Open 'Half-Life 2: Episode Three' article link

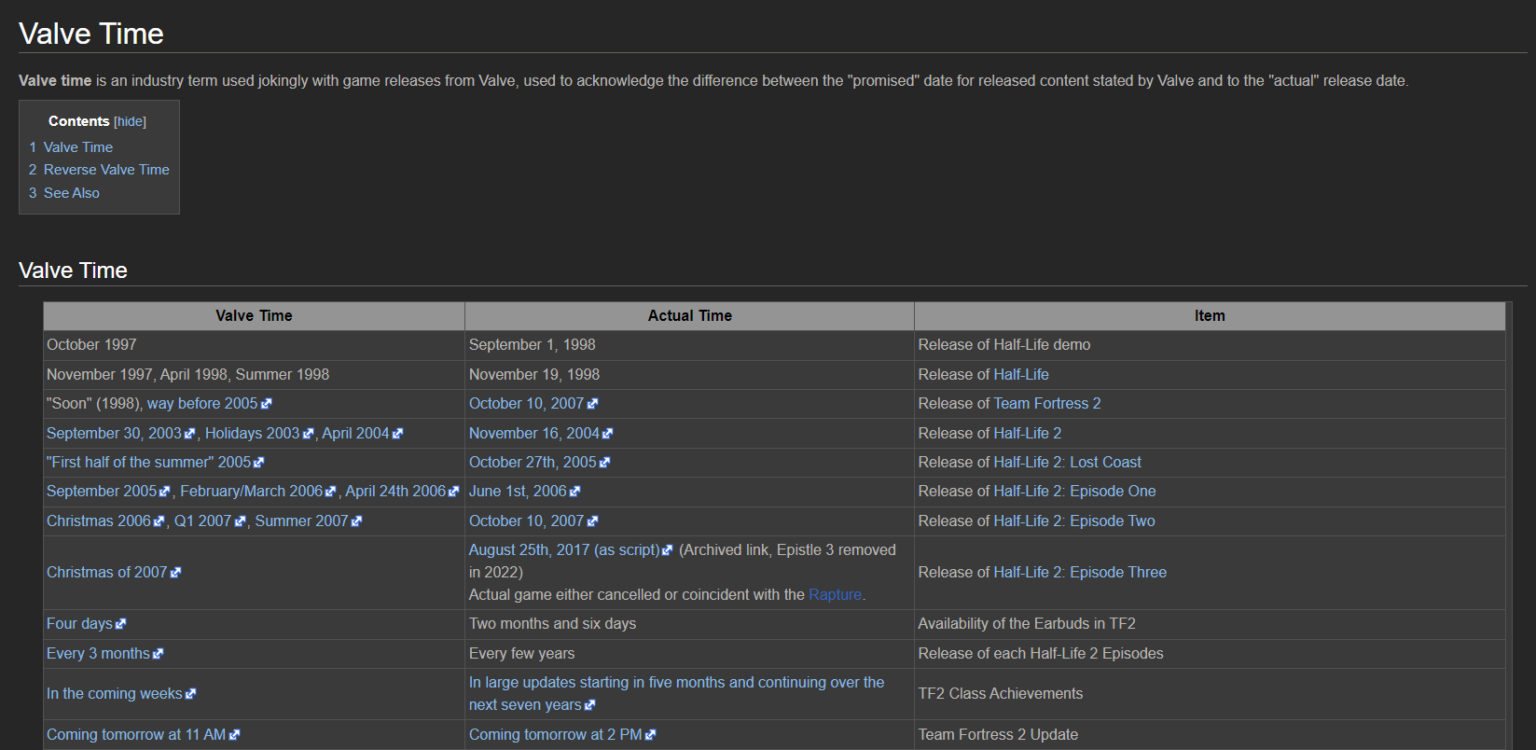click(1080, 572)
